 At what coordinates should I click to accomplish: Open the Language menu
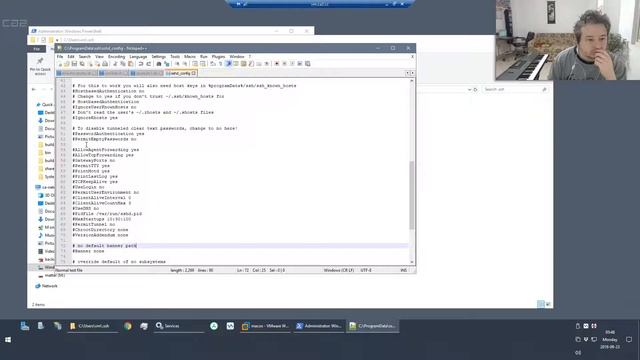[138, 56]
